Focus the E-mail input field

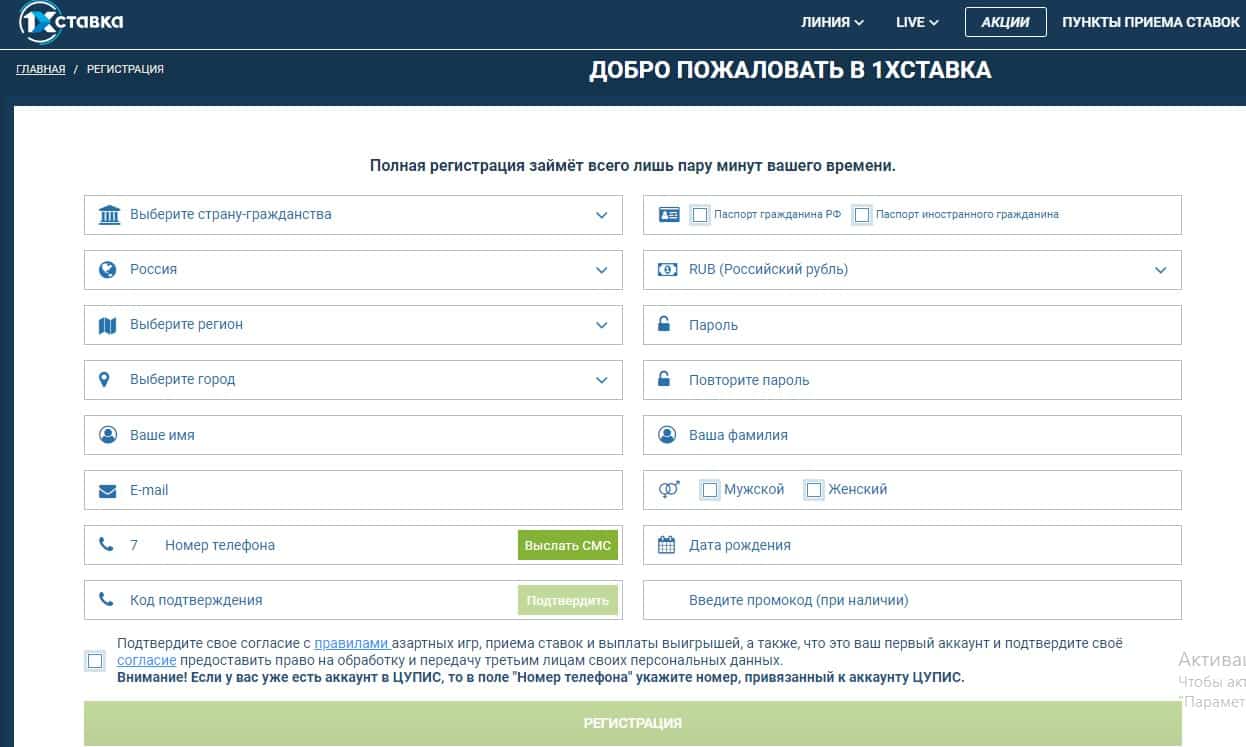353,490
